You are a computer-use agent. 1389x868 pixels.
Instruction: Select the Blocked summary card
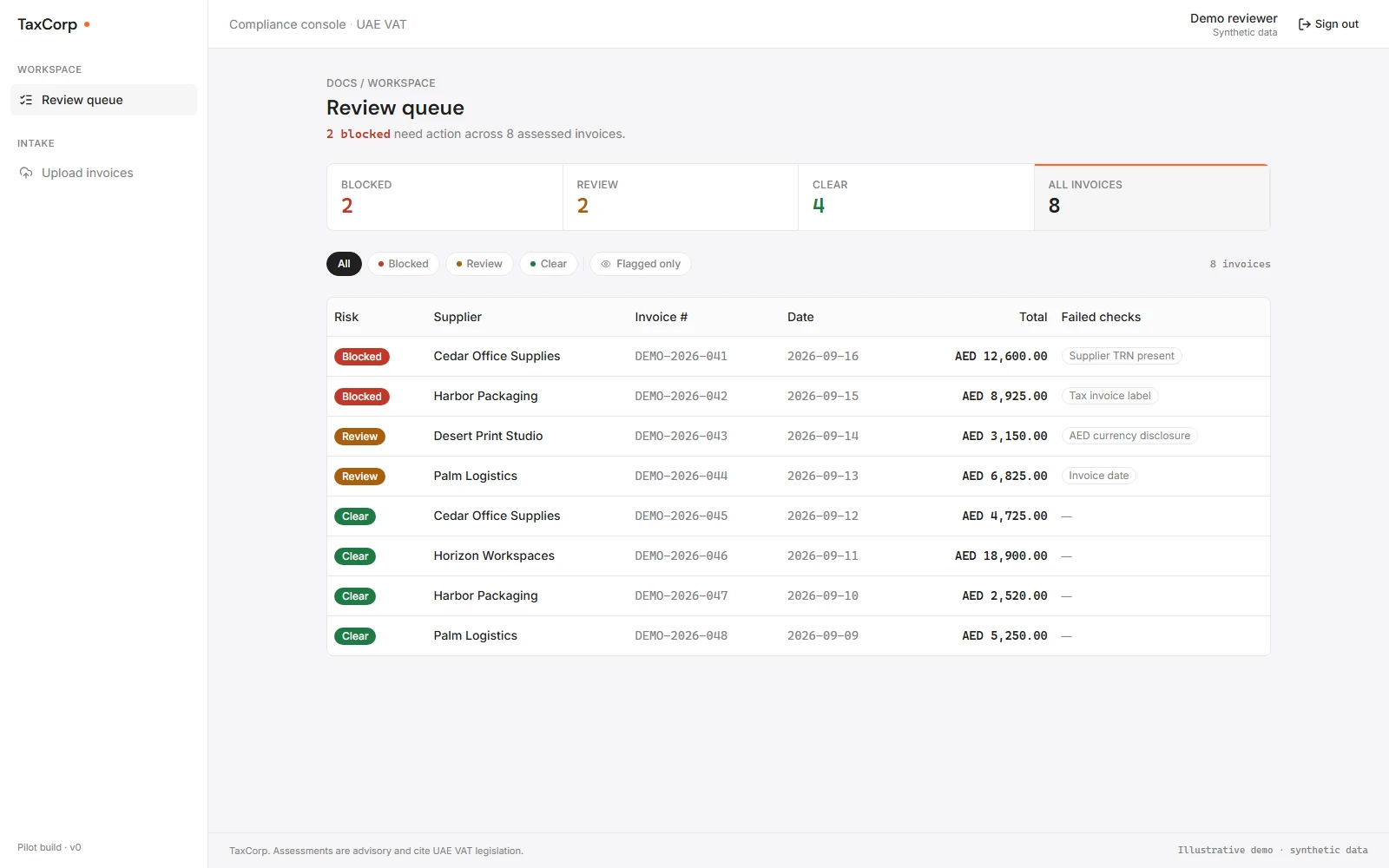(444, 197)
